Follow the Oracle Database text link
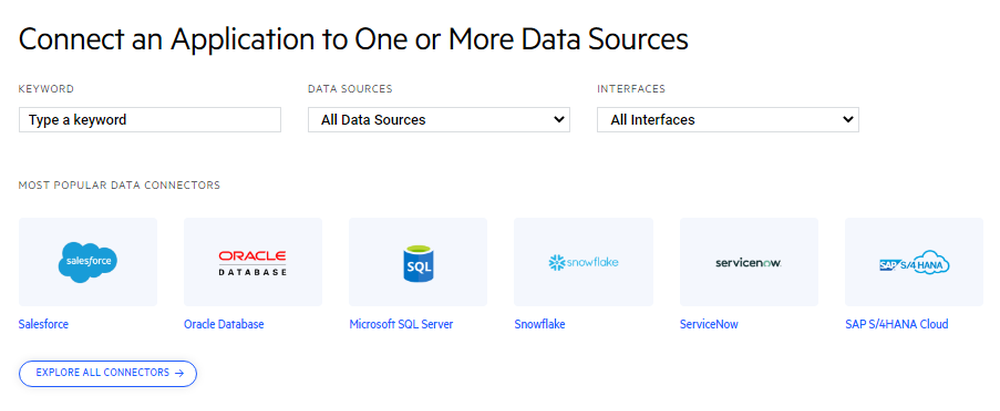This screenshot has height=411, width=1000. point(224,324)
